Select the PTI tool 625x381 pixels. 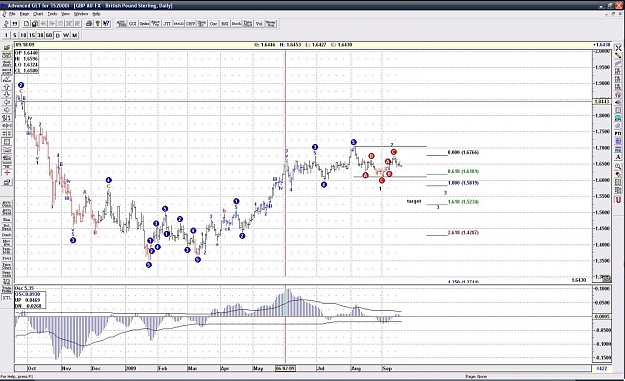point(618,134)
